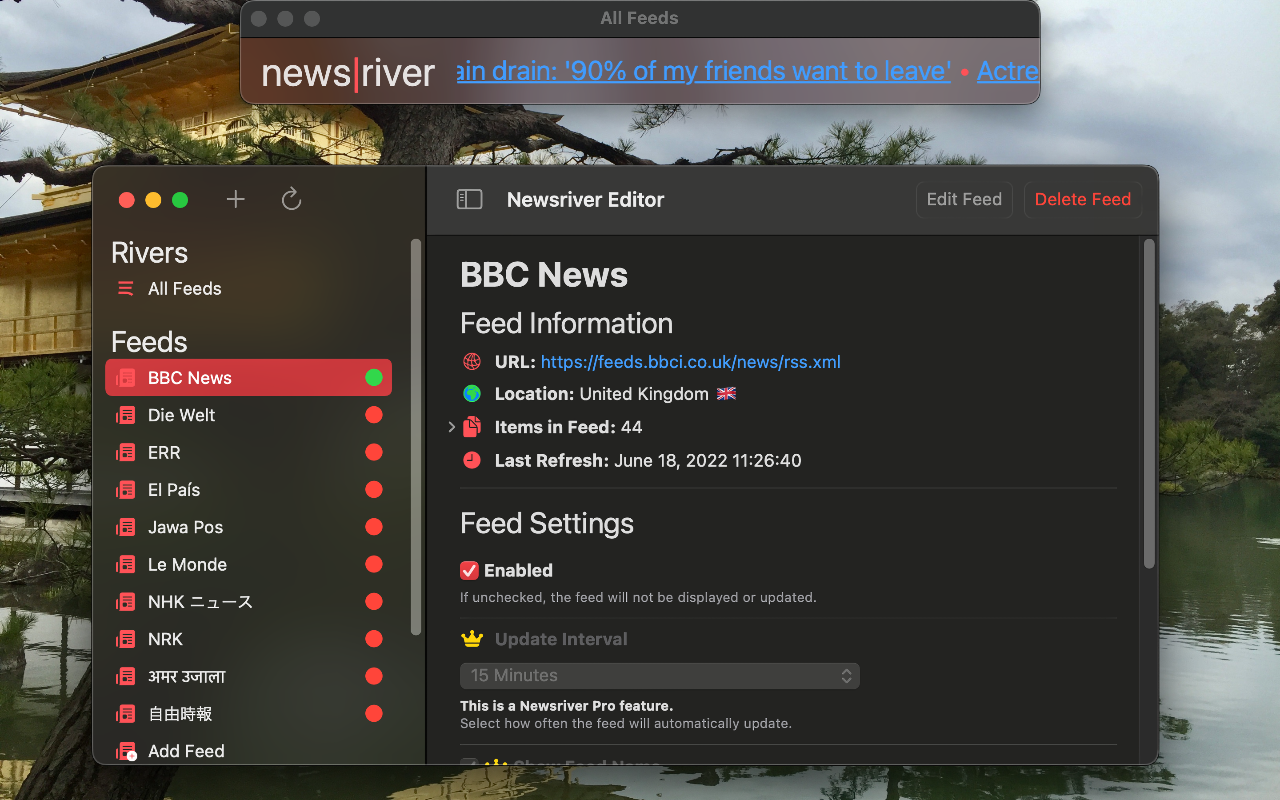Click the Last Refresh clock icon
This screenshot has width=1280, height=800.
point(472,461)
